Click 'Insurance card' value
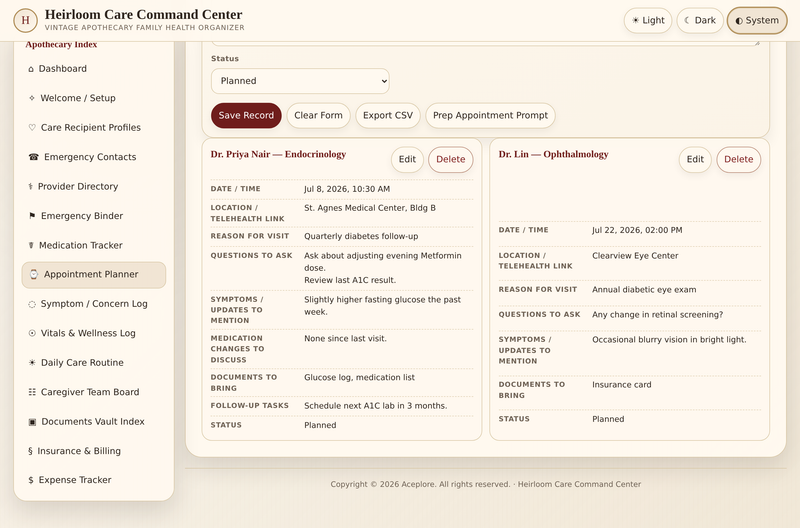800x528 pixels. tap(621, 385)
